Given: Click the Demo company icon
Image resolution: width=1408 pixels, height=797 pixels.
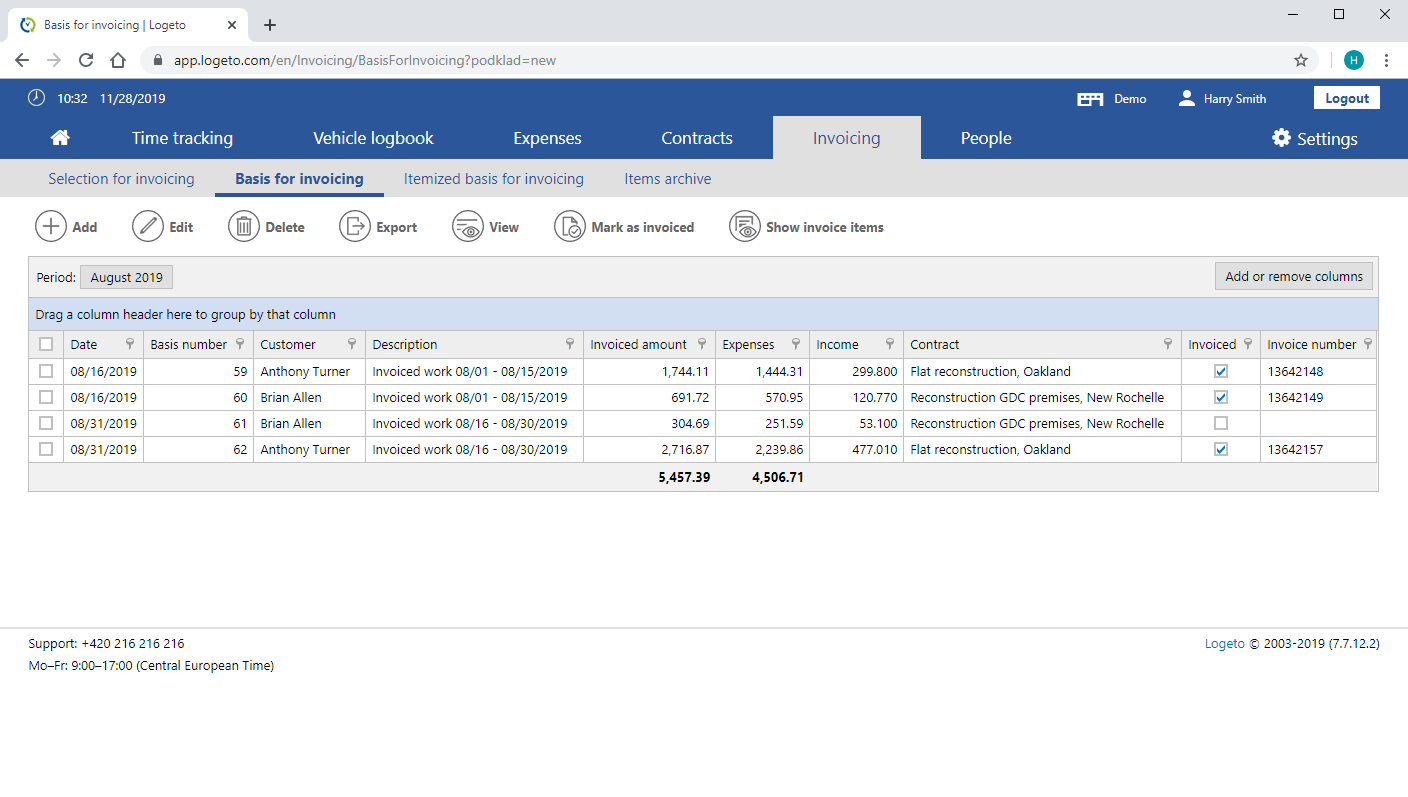Looking at the screenshot, I should coord(1090,99).
